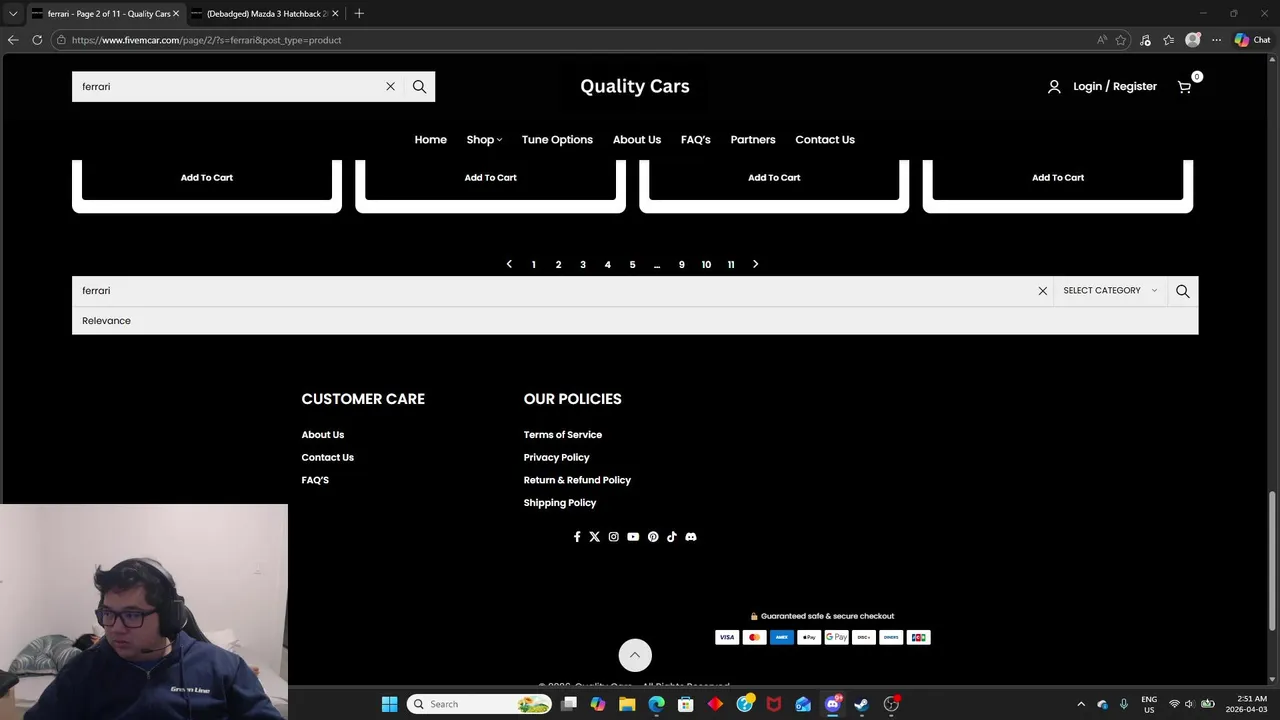Screen dimensions: 1280x720
Task: Open the browser tab list chevron
Action: click(x=13, y=13)
